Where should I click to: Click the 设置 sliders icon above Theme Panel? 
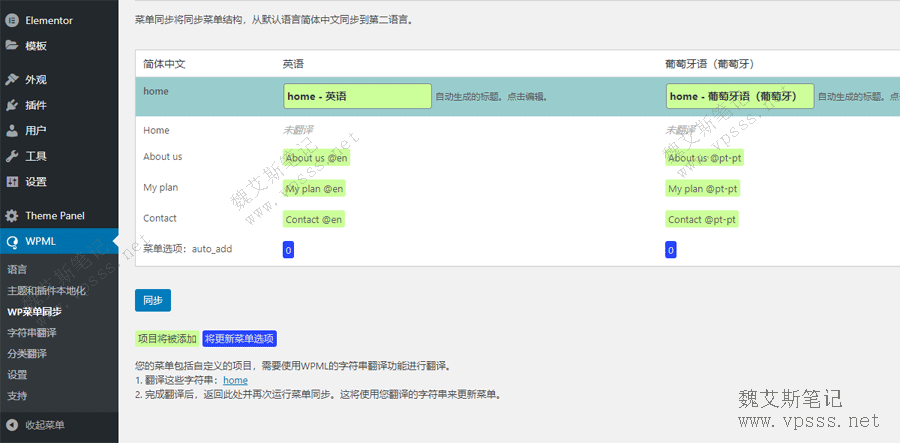12,182
